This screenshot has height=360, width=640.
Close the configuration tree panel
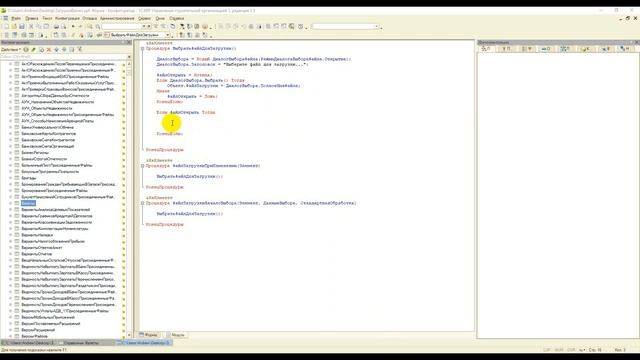point(129,42)
